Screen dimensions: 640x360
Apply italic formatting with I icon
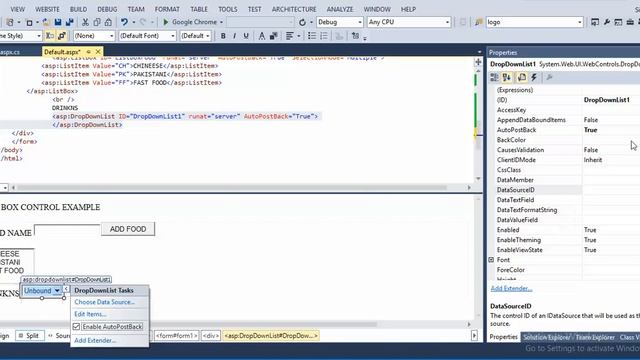click(x=234, y=36)
